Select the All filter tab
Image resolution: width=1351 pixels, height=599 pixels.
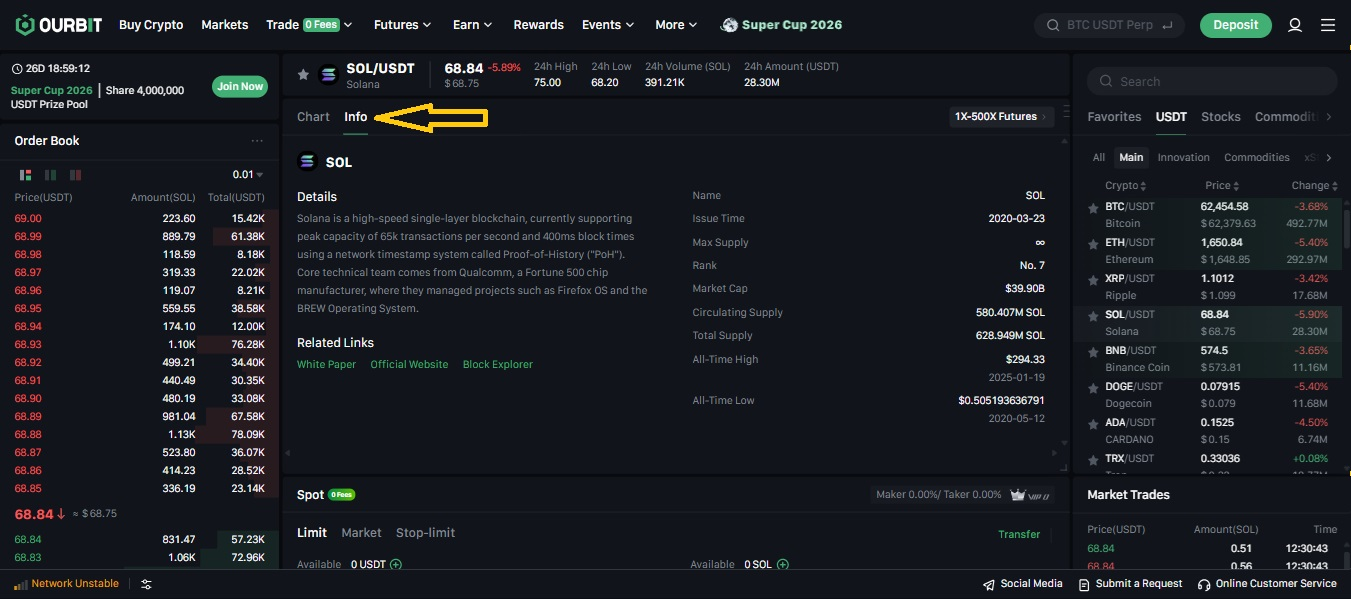1099,158
